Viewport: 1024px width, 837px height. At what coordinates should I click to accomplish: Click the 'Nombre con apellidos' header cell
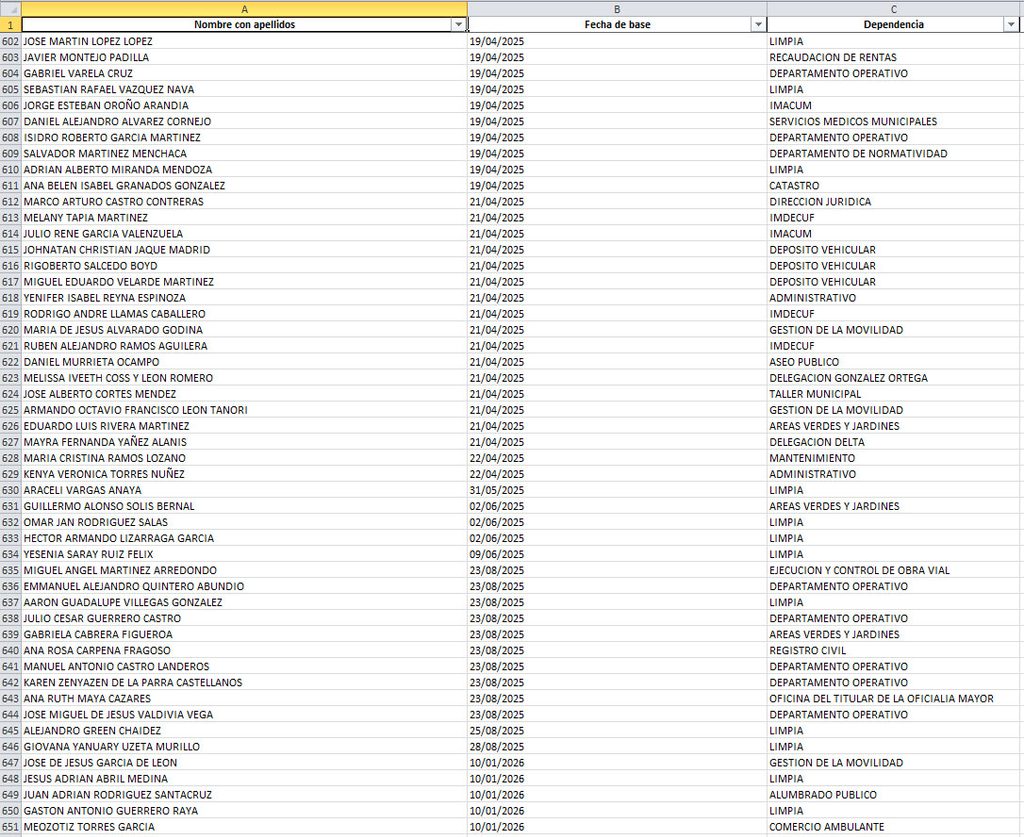pyautogui.click(x=244, y=25)
